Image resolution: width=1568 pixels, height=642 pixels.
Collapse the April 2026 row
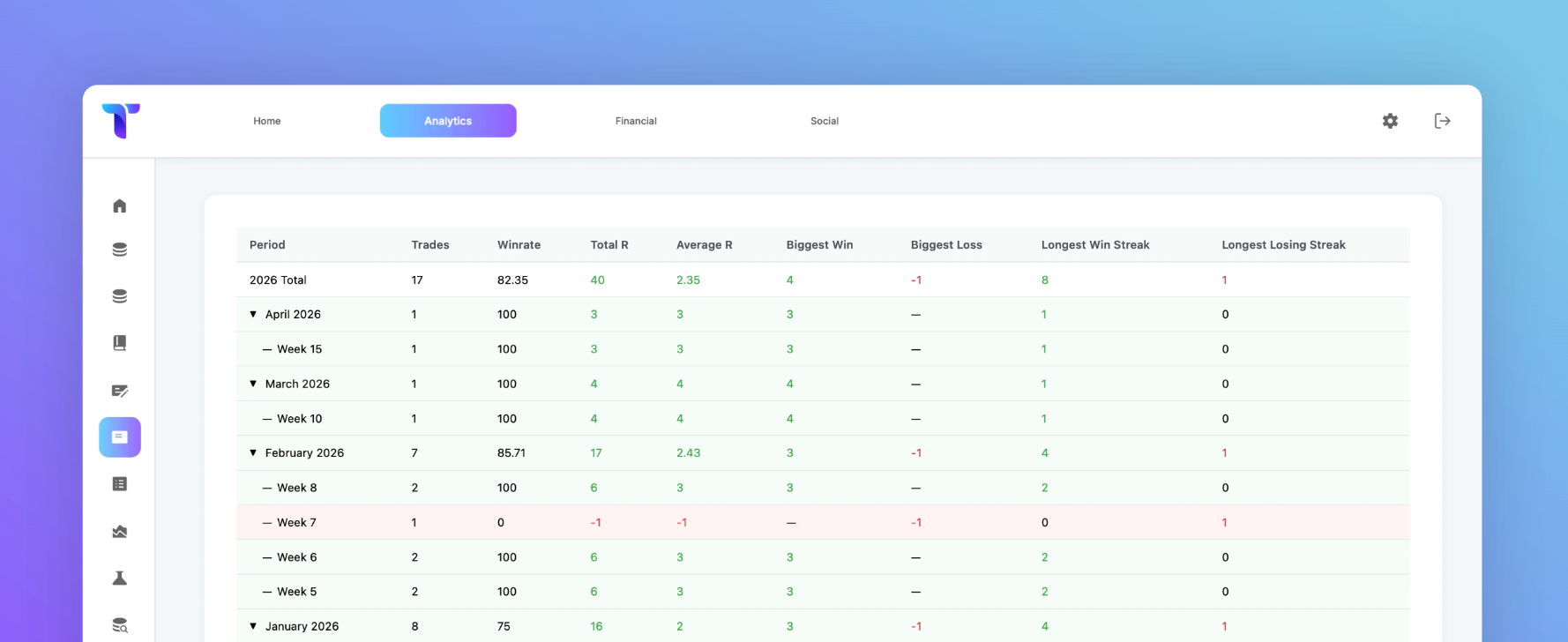tap(253, 314)
